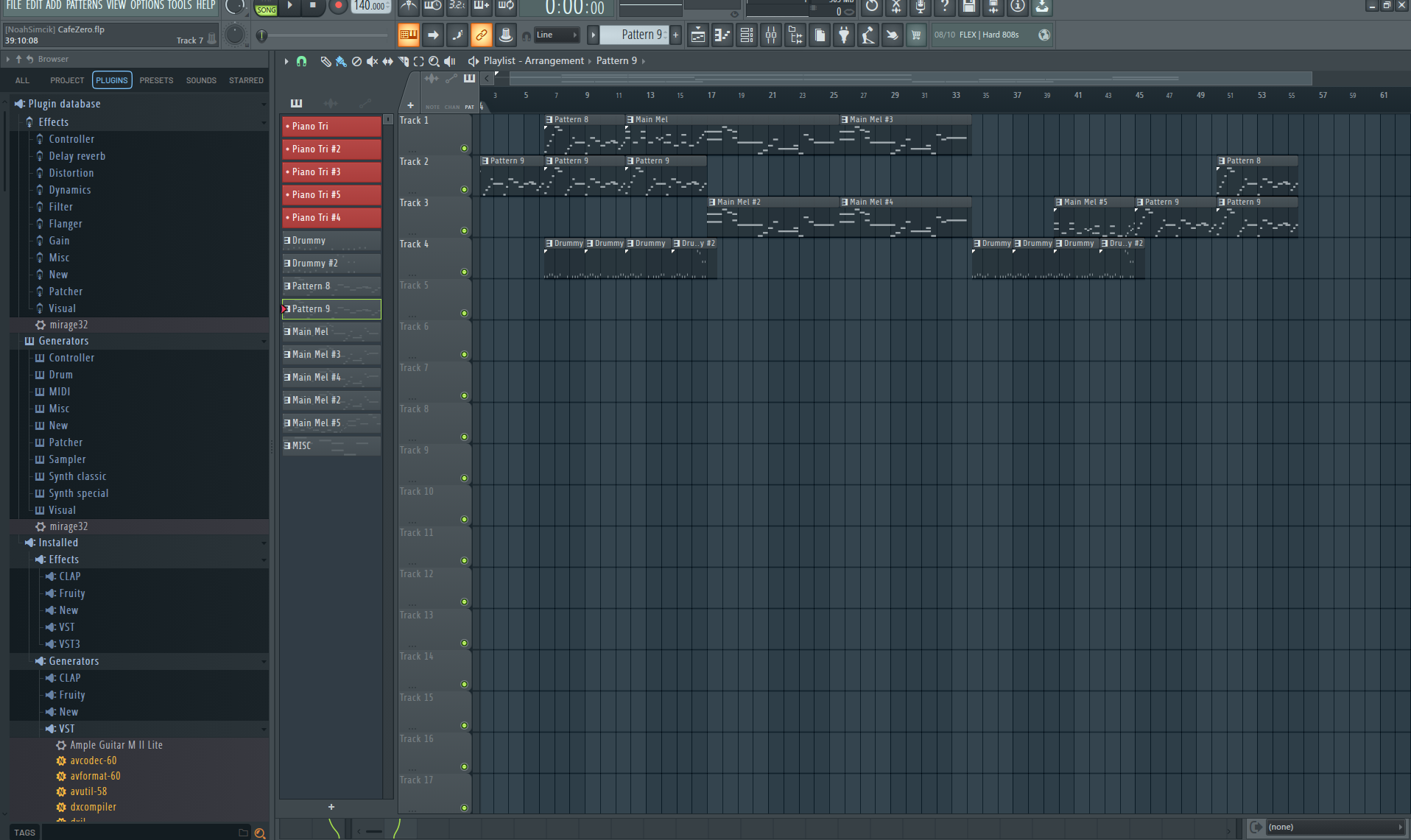This screenshot has height=840, width=1411.
Task: Click the project info icon
Action: [1018, 7]
